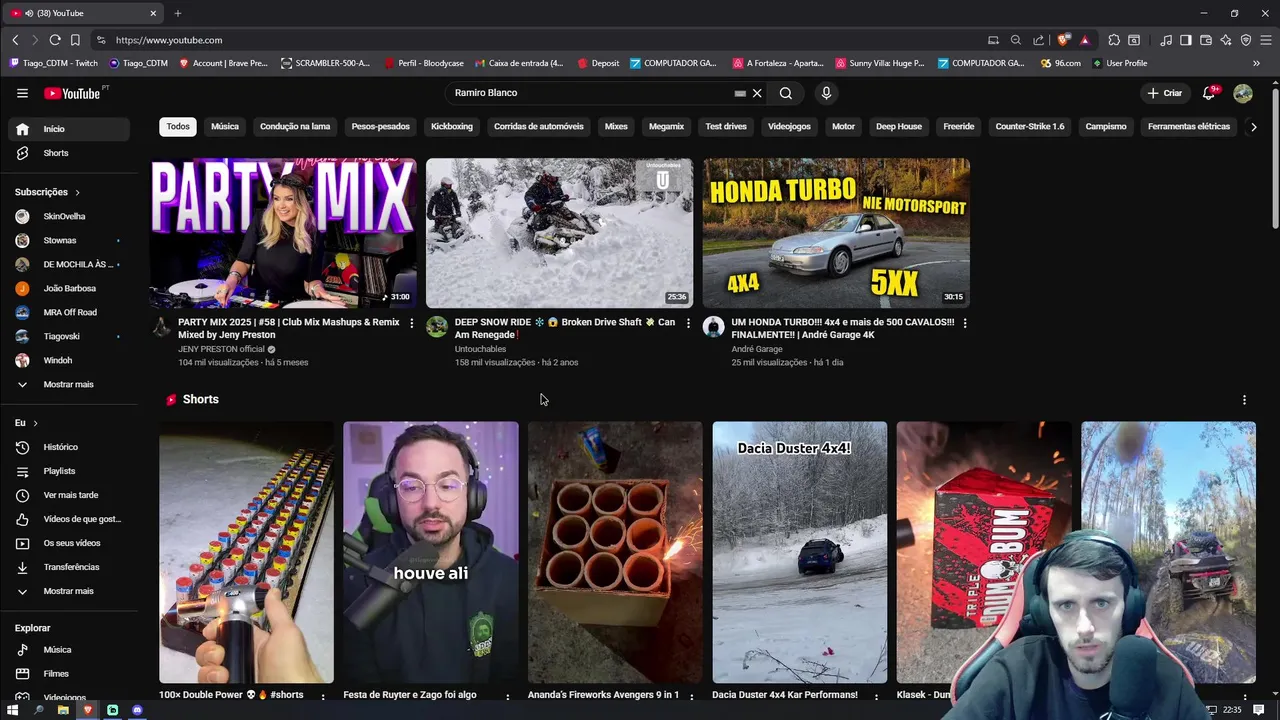Open MRA Off Road channel
The height and width of the screenshot is (720, 1280).
[70, 312]
